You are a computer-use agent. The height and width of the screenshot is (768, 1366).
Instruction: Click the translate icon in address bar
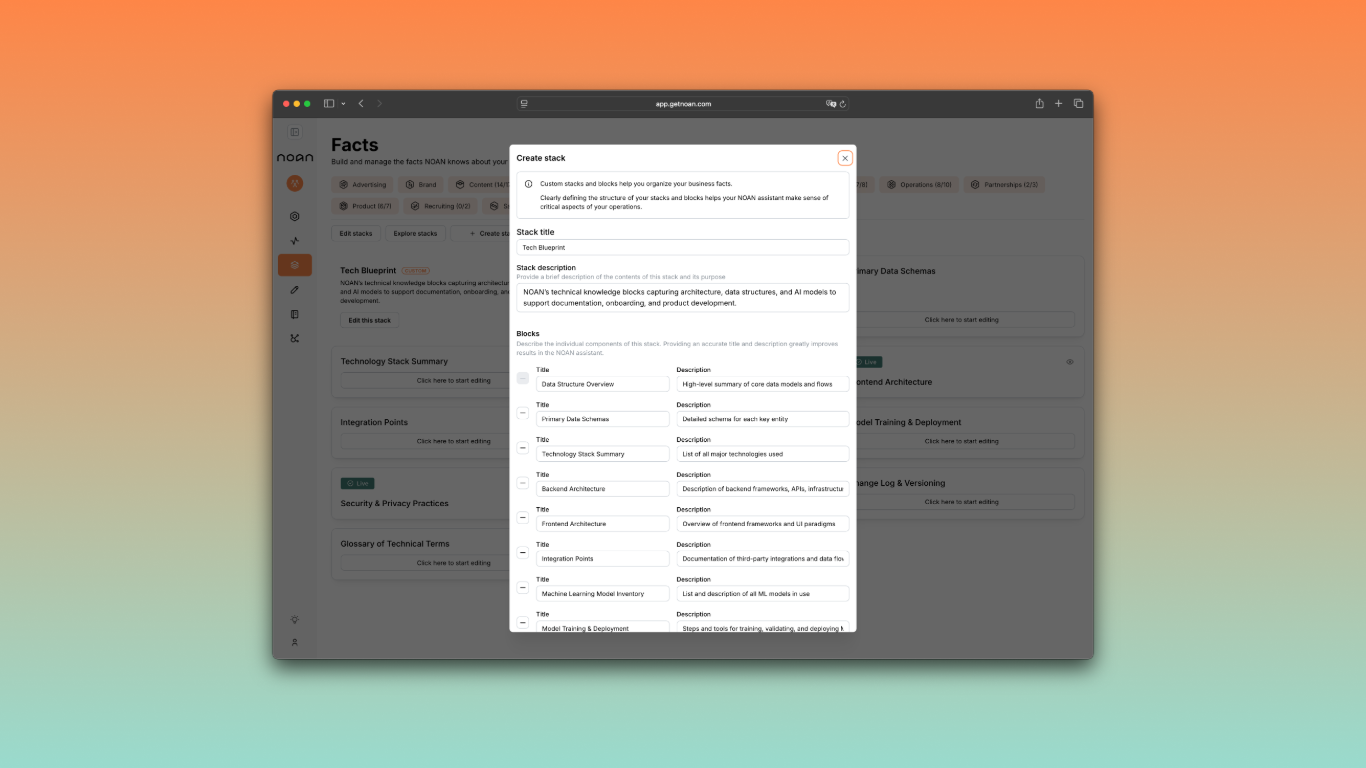[830, 104]
